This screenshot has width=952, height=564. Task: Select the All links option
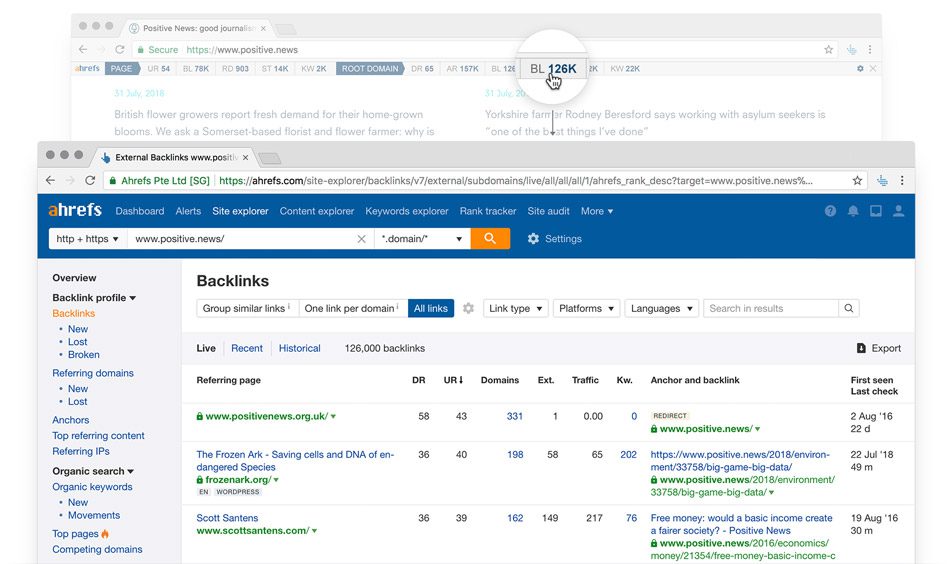(430, 308)
